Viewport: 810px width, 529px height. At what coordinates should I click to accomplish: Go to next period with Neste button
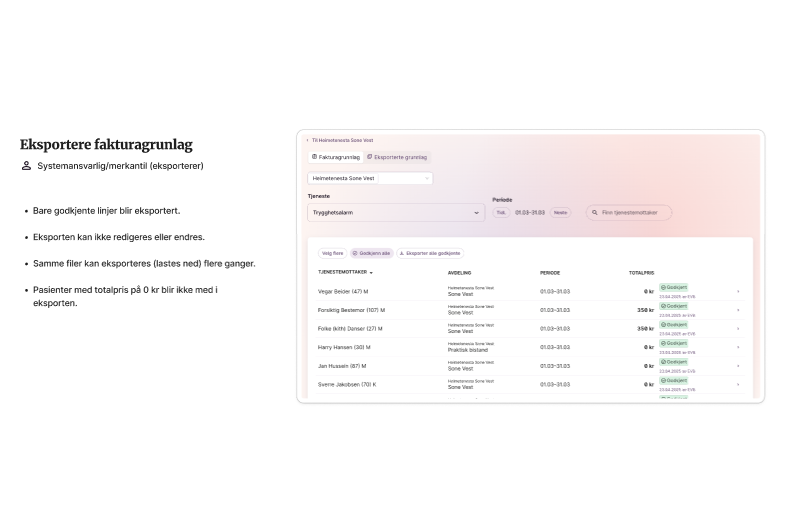click(560, 212)
